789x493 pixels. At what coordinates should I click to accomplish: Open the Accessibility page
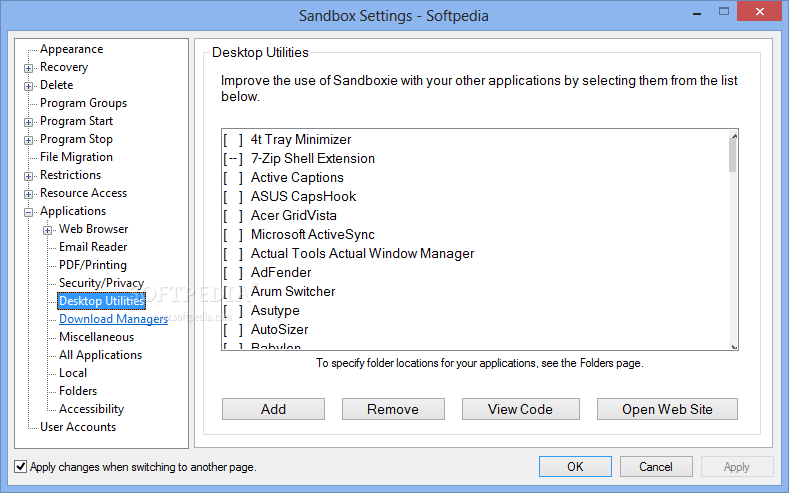point(92,409)
